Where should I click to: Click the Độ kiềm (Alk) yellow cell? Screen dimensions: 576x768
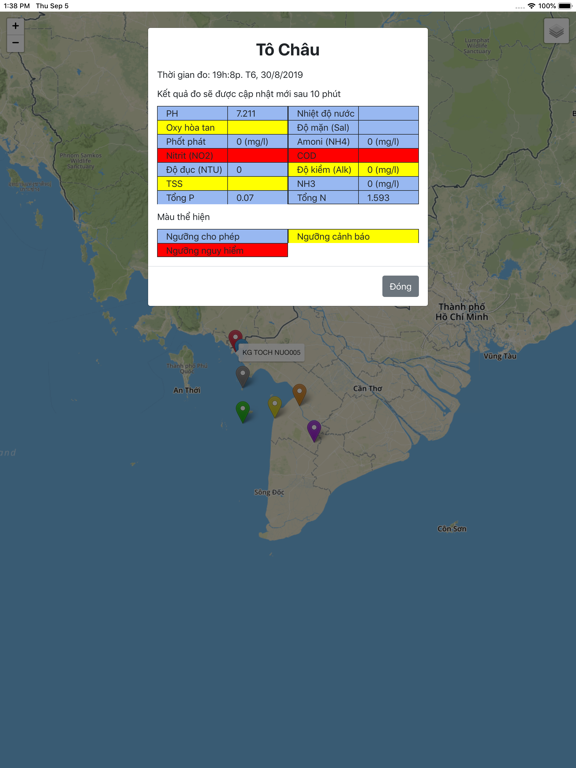click(323, 169)
